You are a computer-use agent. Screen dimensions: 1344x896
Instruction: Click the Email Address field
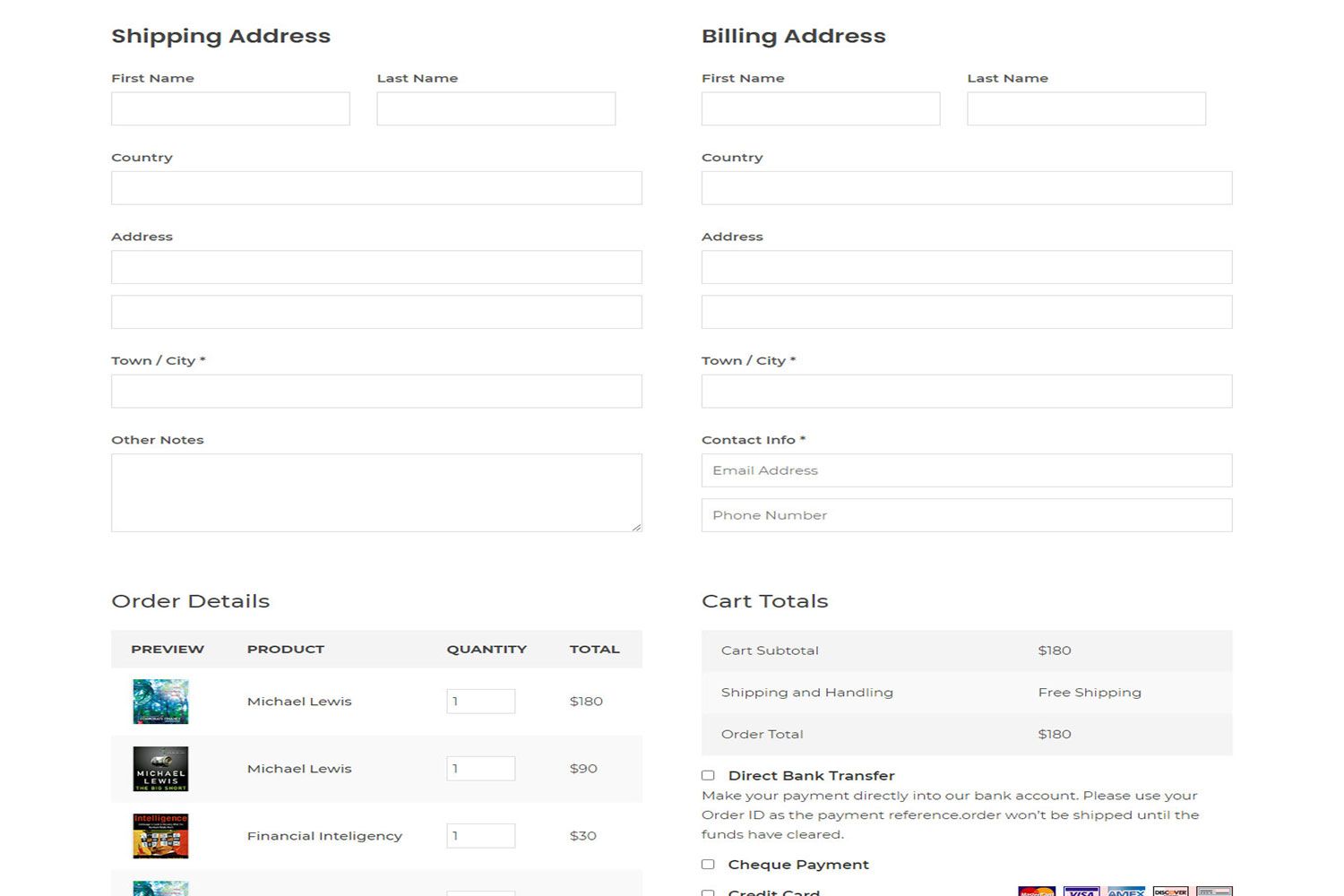click(966, 470)
